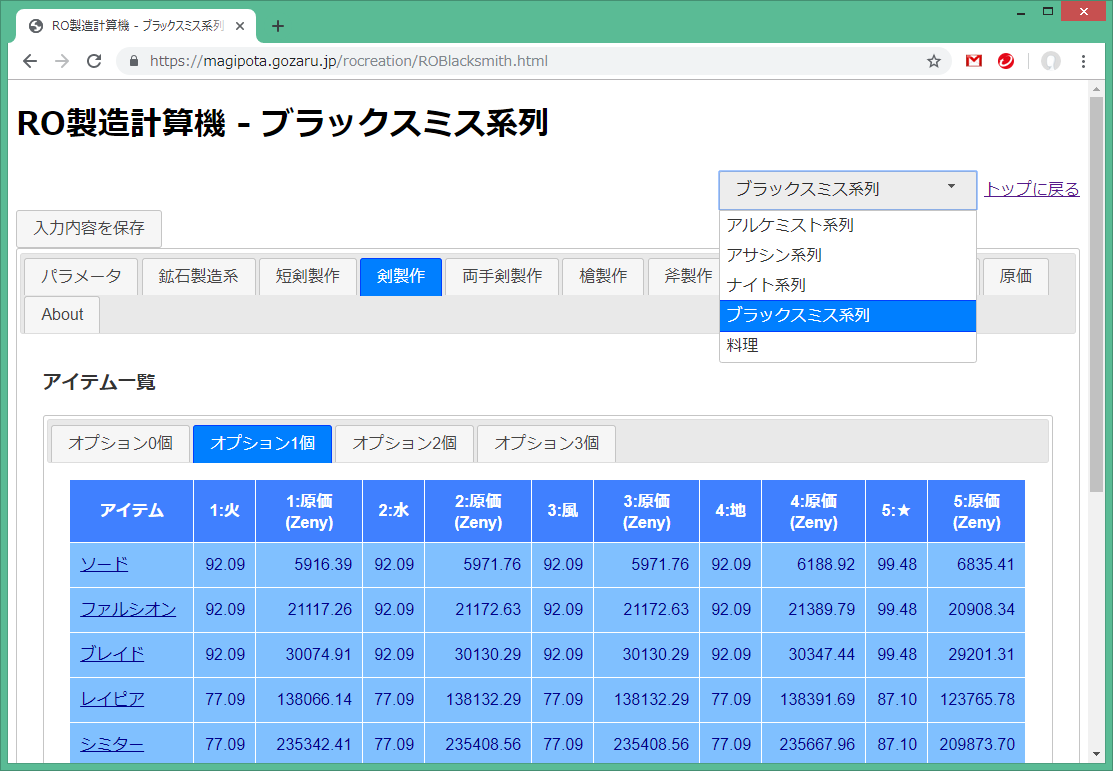Open the ファルシオン item link

tap(128, 609)
